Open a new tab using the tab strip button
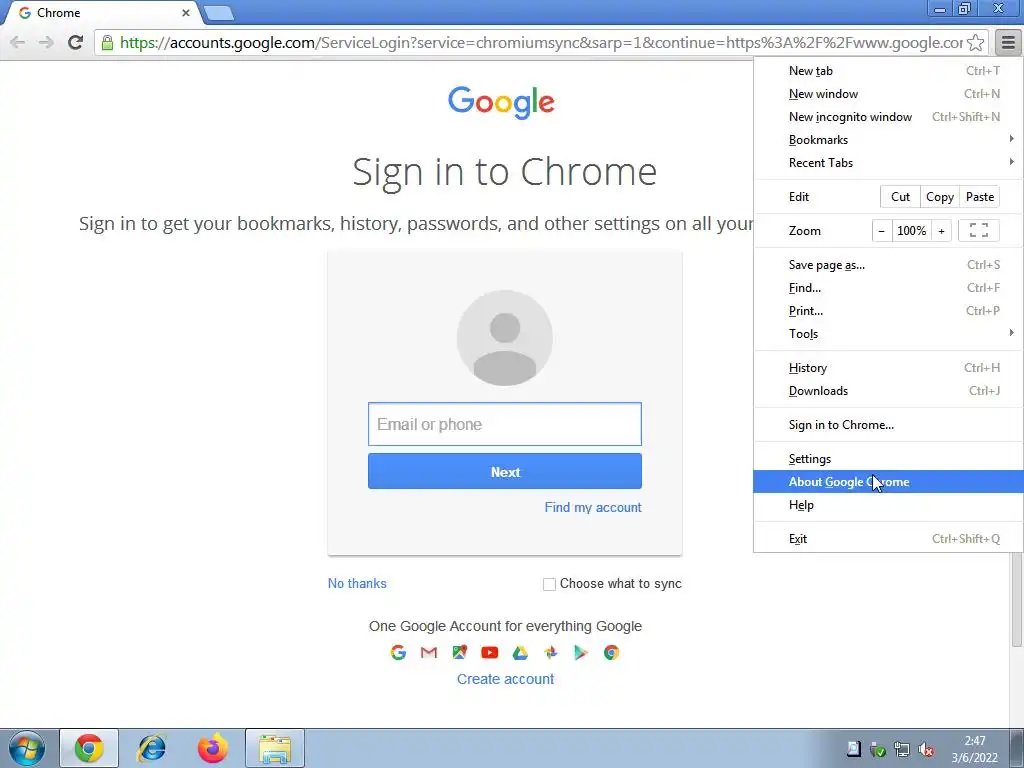The image size is (1024, 768). click(218, 13)
